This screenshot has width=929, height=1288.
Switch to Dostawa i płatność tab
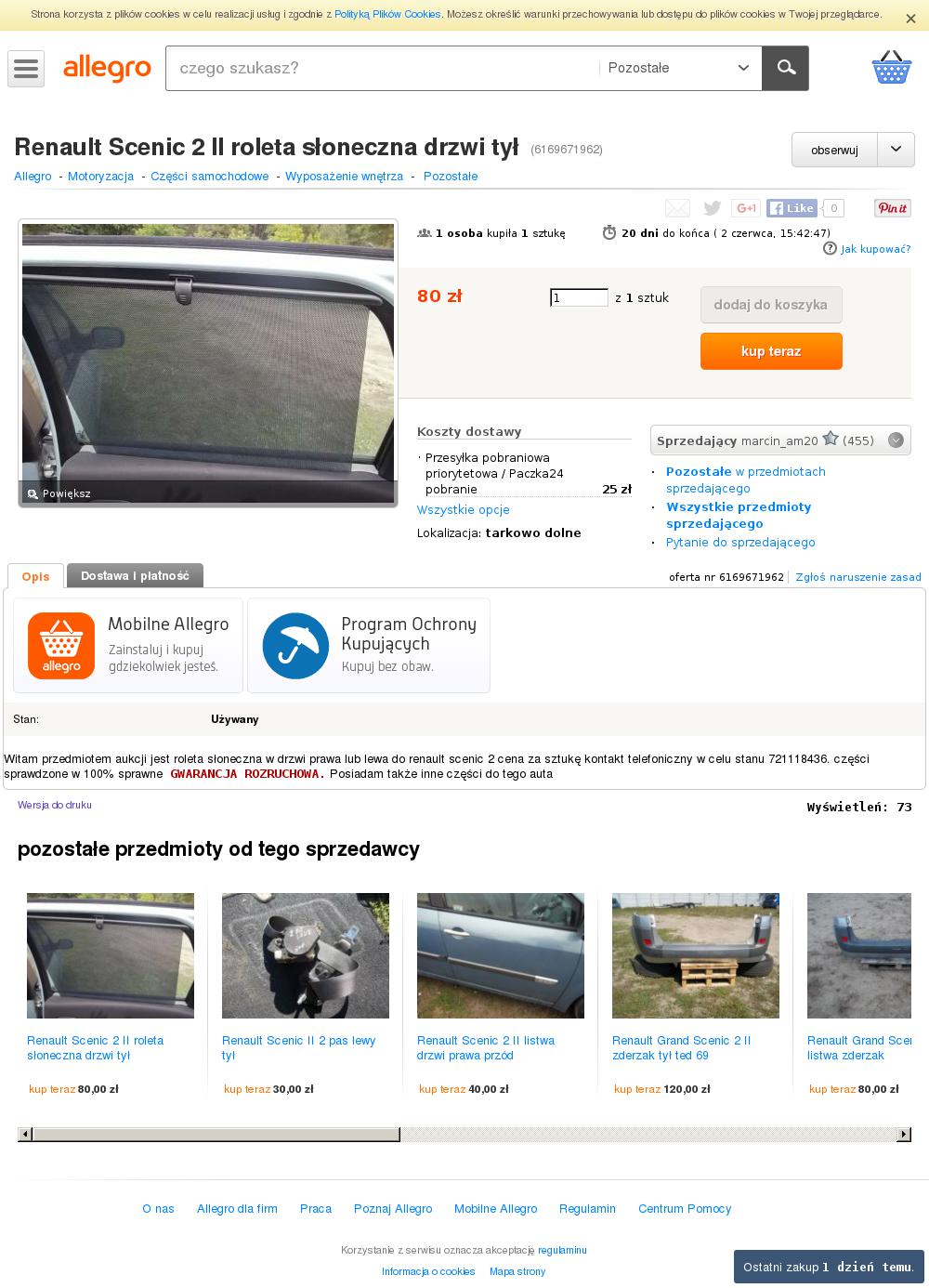point(135,576)
